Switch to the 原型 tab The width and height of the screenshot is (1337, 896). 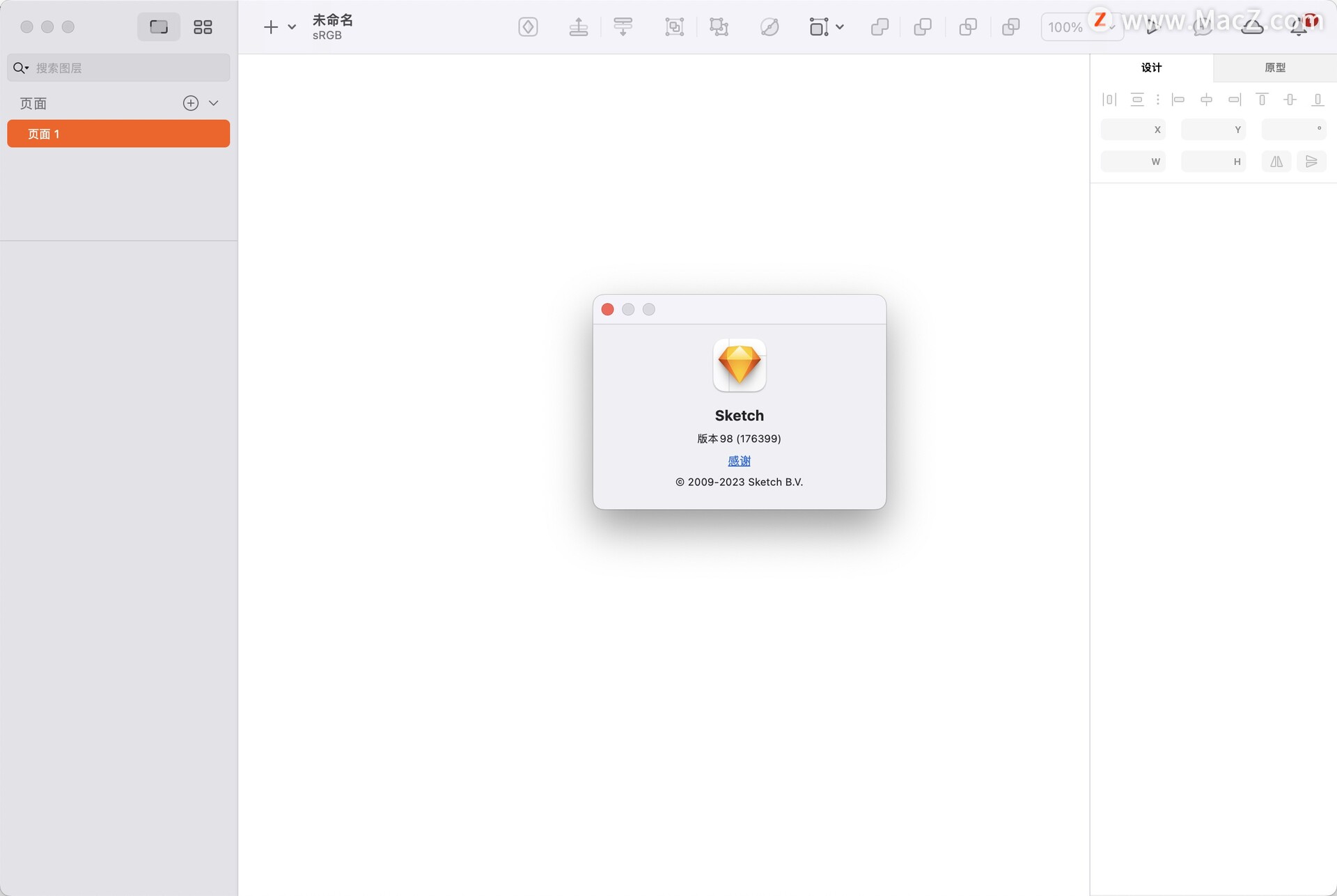(x=1275, y=68)
